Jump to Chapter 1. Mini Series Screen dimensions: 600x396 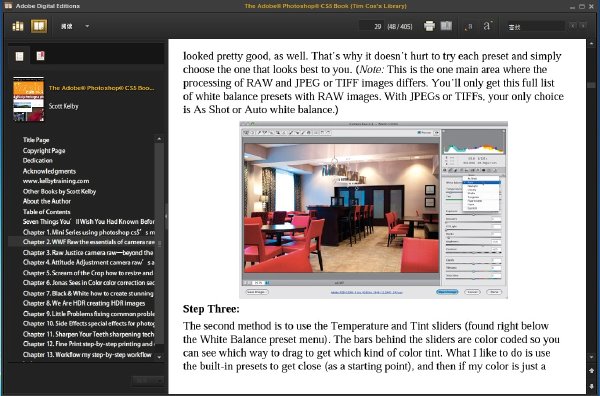click(88, 232)
